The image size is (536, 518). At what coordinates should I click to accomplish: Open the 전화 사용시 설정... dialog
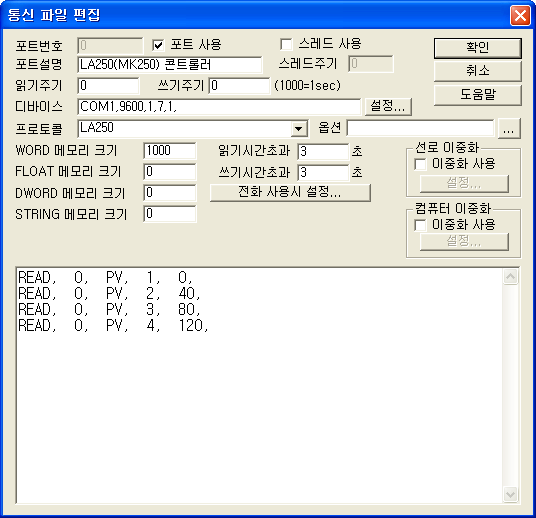coord(290,192)
